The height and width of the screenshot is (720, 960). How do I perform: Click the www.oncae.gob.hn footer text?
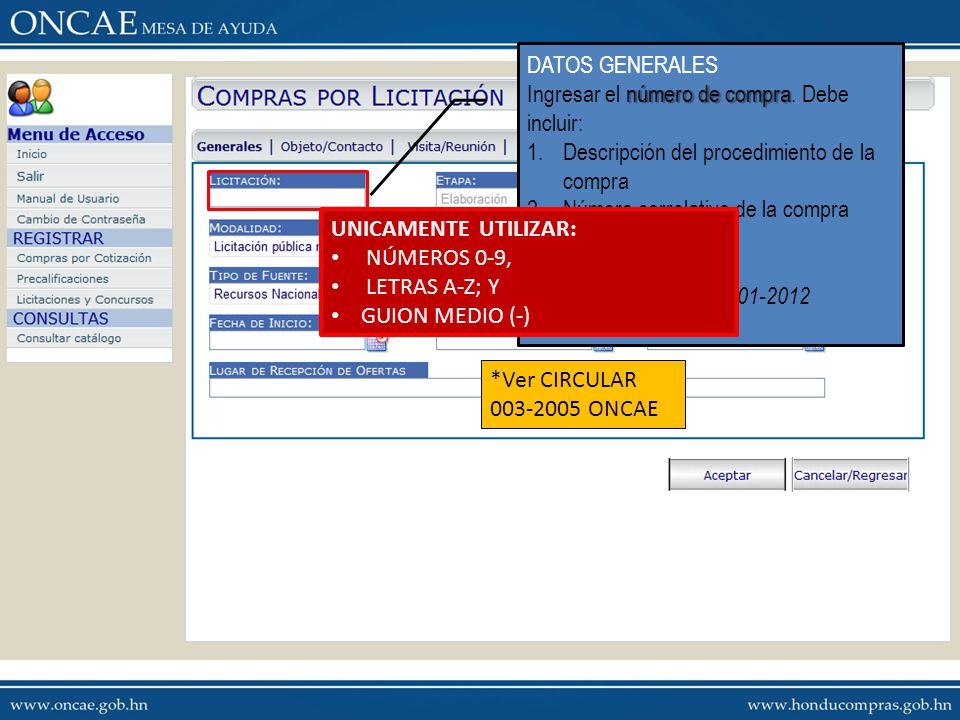[x=79, y=705]
